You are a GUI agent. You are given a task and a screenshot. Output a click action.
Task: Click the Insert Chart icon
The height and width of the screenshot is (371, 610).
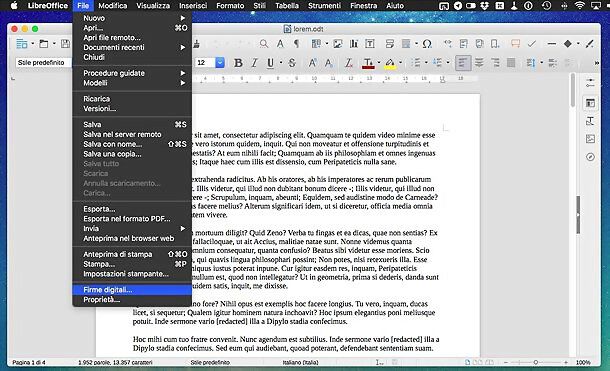pos(354,44)
